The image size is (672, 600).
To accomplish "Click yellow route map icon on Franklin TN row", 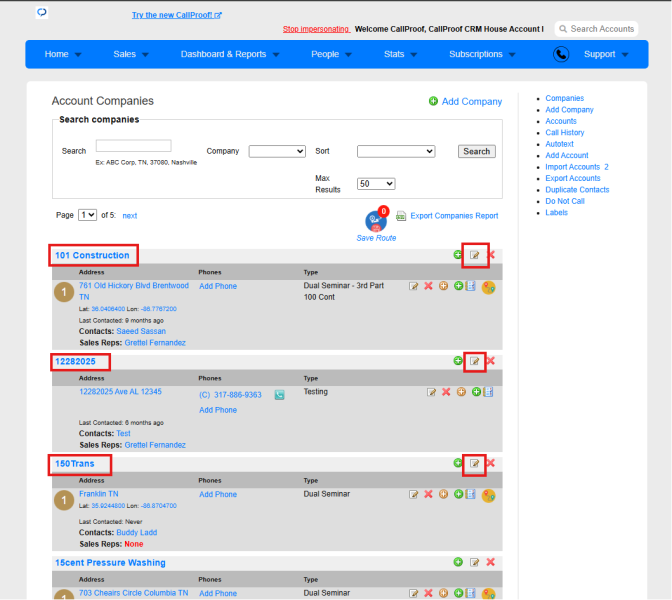I will (488, 495).
